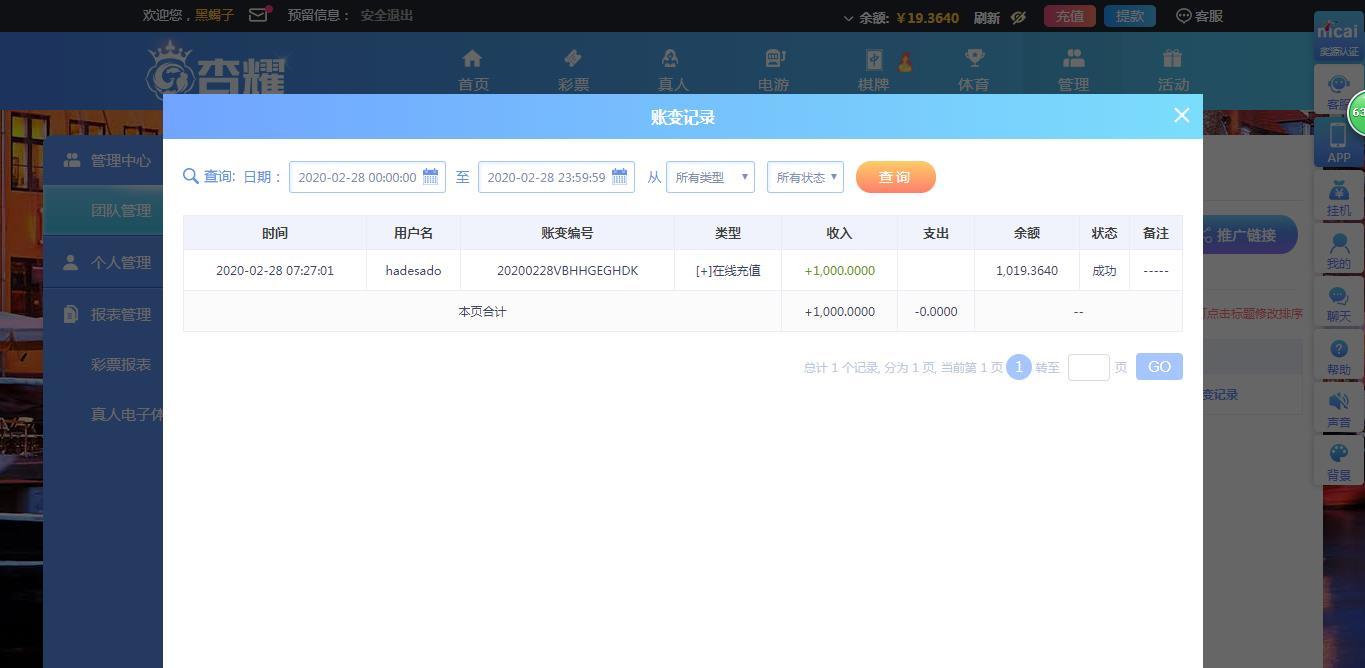Screen dimensions: 1365x668
Task: Click the mail envelope icon in top bar
Action: point(258,15)
